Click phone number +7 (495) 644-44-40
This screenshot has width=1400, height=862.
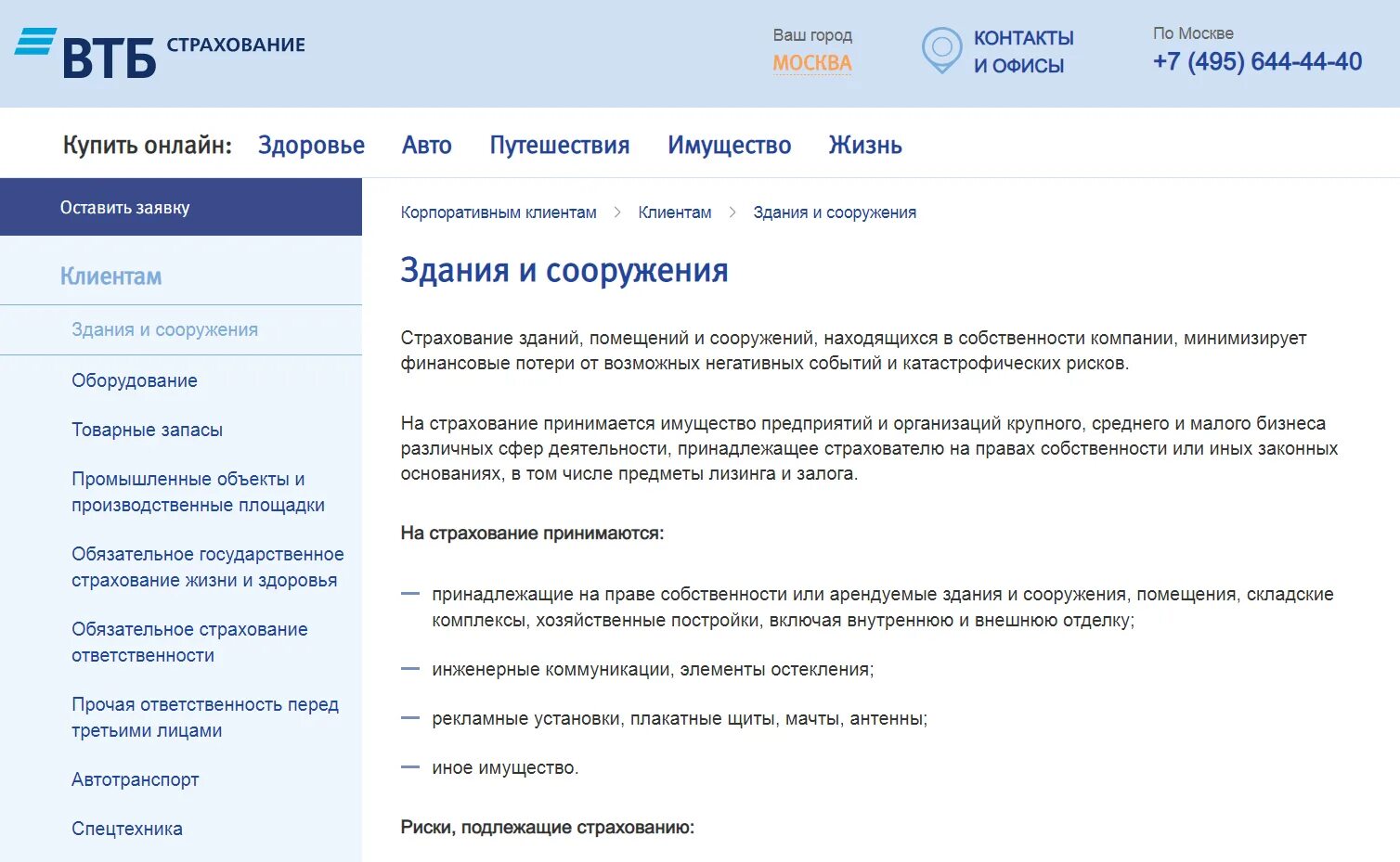1257,62
